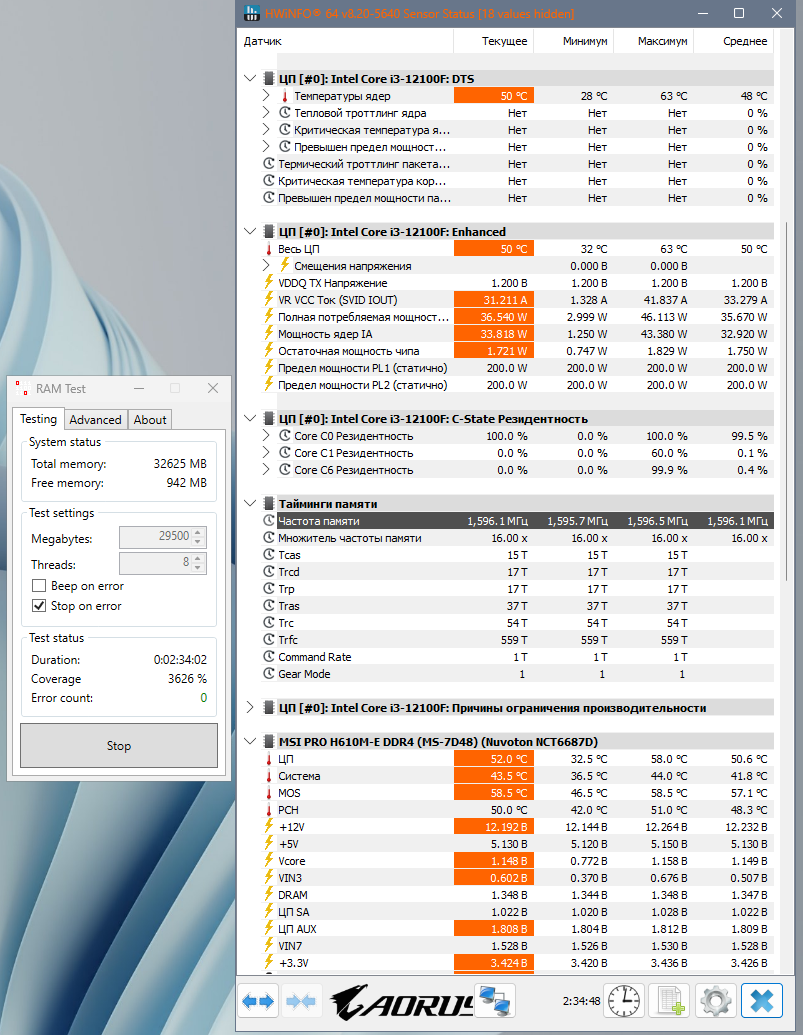Click the collapse-columns arrows icon in HWiNFO toolbar
This screenshot has height=1035, width=803.
point(301,1001)
